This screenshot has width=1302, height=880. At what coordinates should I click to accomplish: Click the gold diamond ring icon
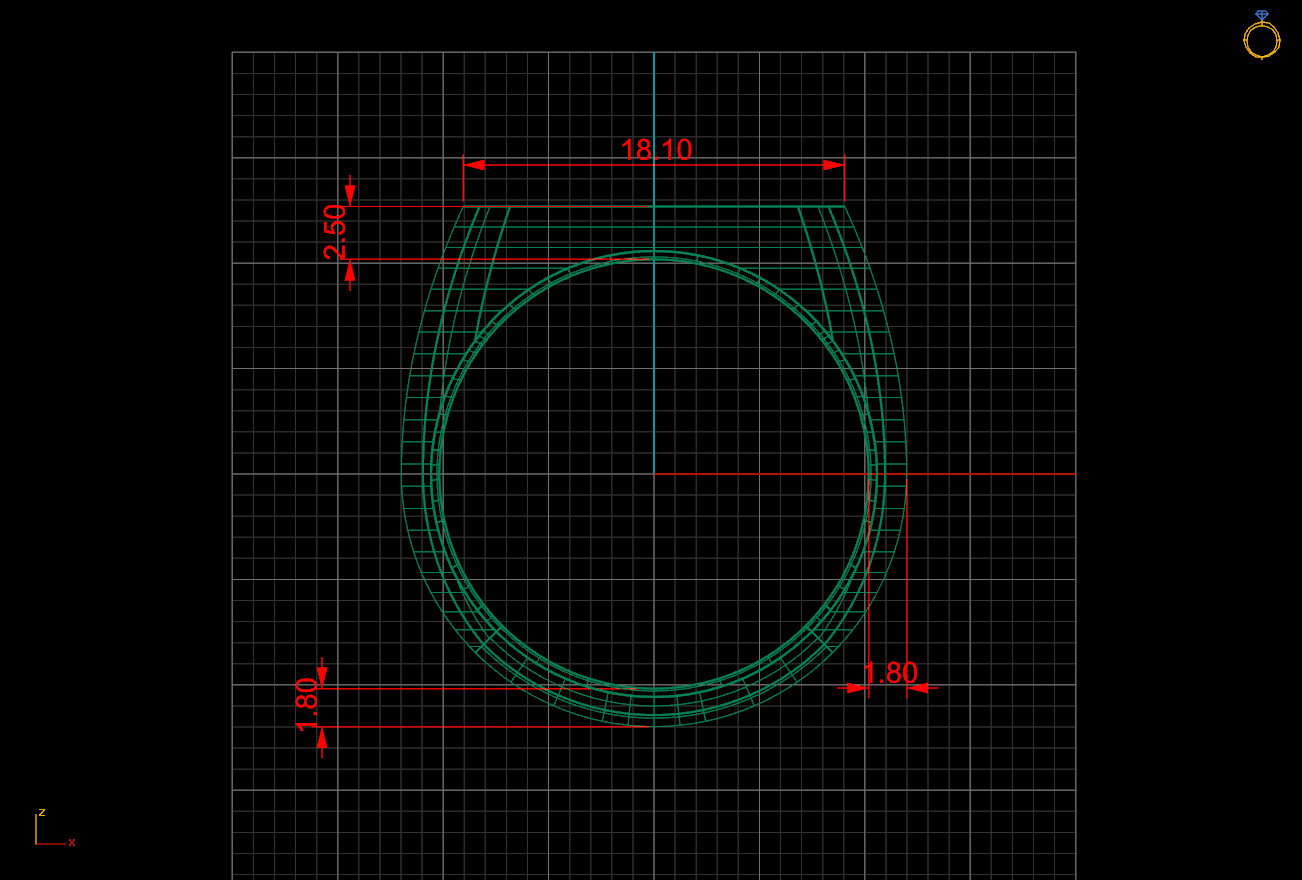1261,36
